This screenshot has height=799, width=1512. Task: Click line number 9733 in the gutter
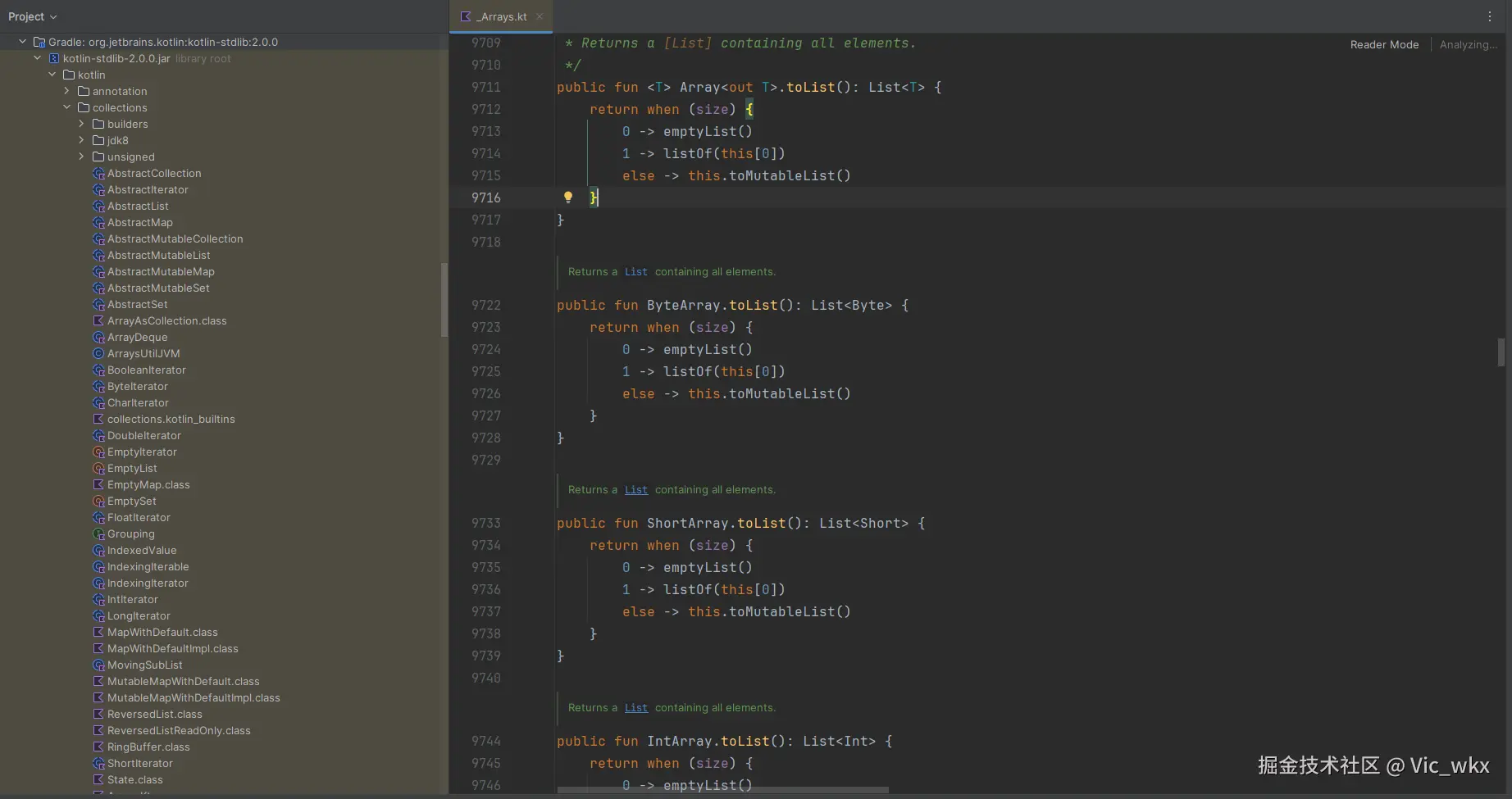pos(485,523)
